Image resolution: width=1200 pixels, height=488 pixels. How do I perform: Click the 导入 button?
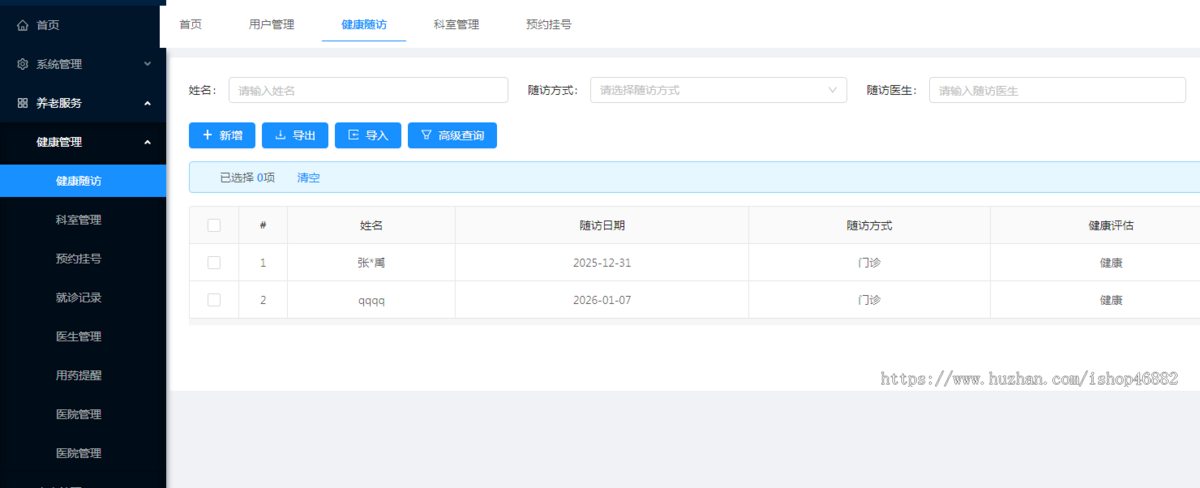coord(368,135)
